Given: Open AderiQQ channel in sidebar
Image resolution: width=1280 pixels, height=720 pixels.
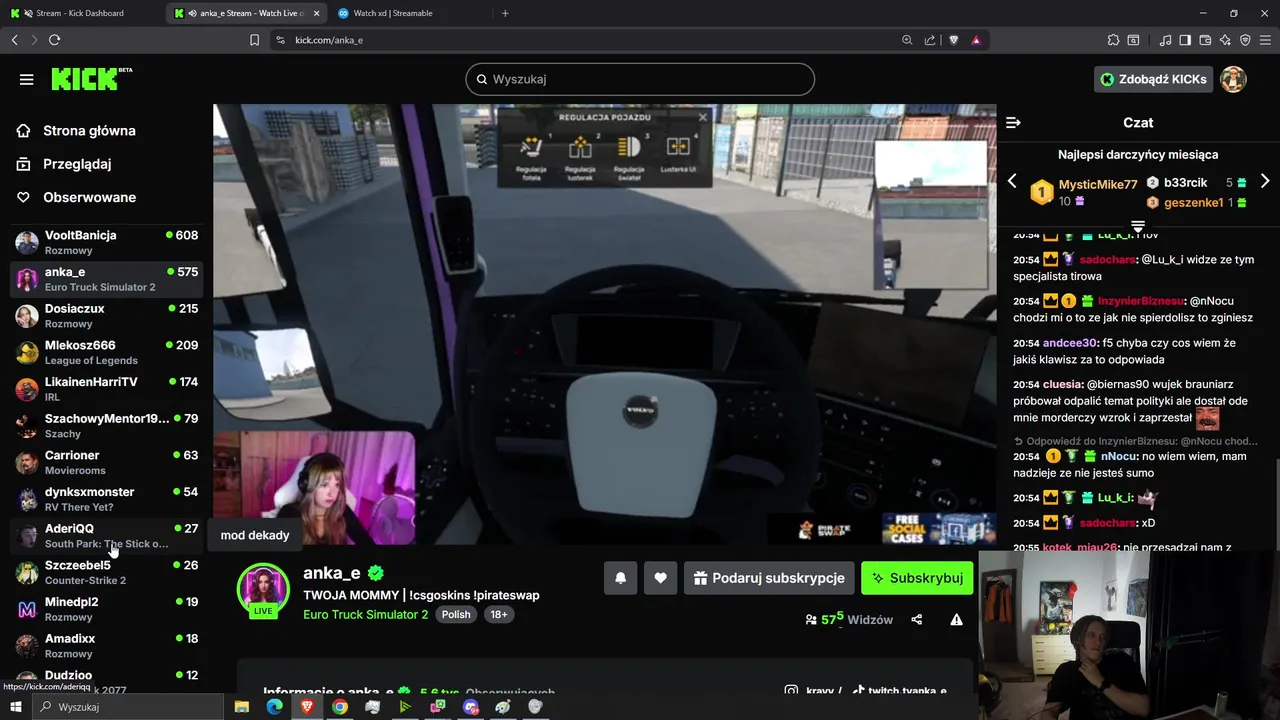Looking at the screenshot, I should [106, 536].
